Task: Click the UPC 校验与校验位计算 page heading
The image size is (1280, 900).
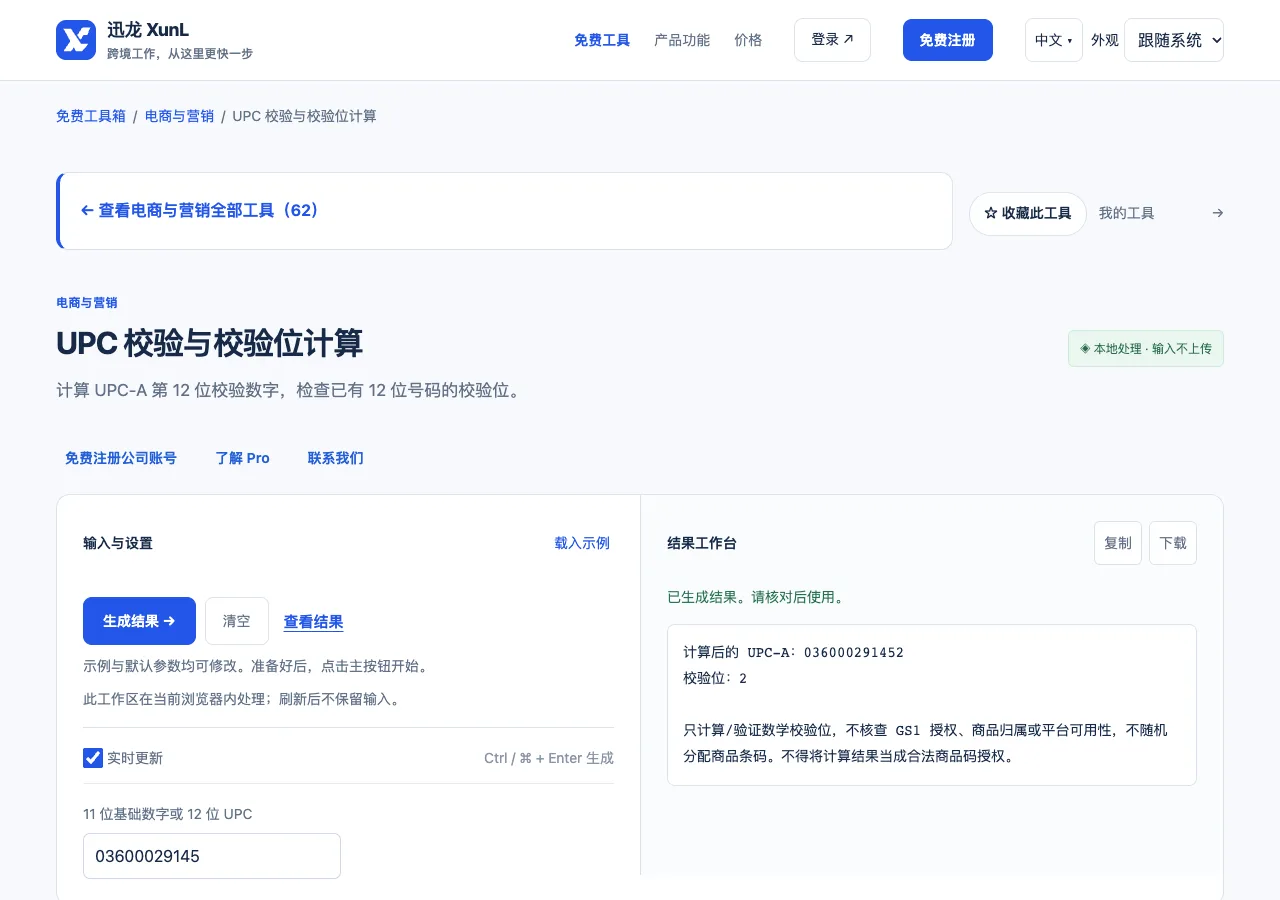Action: (210, 343)
